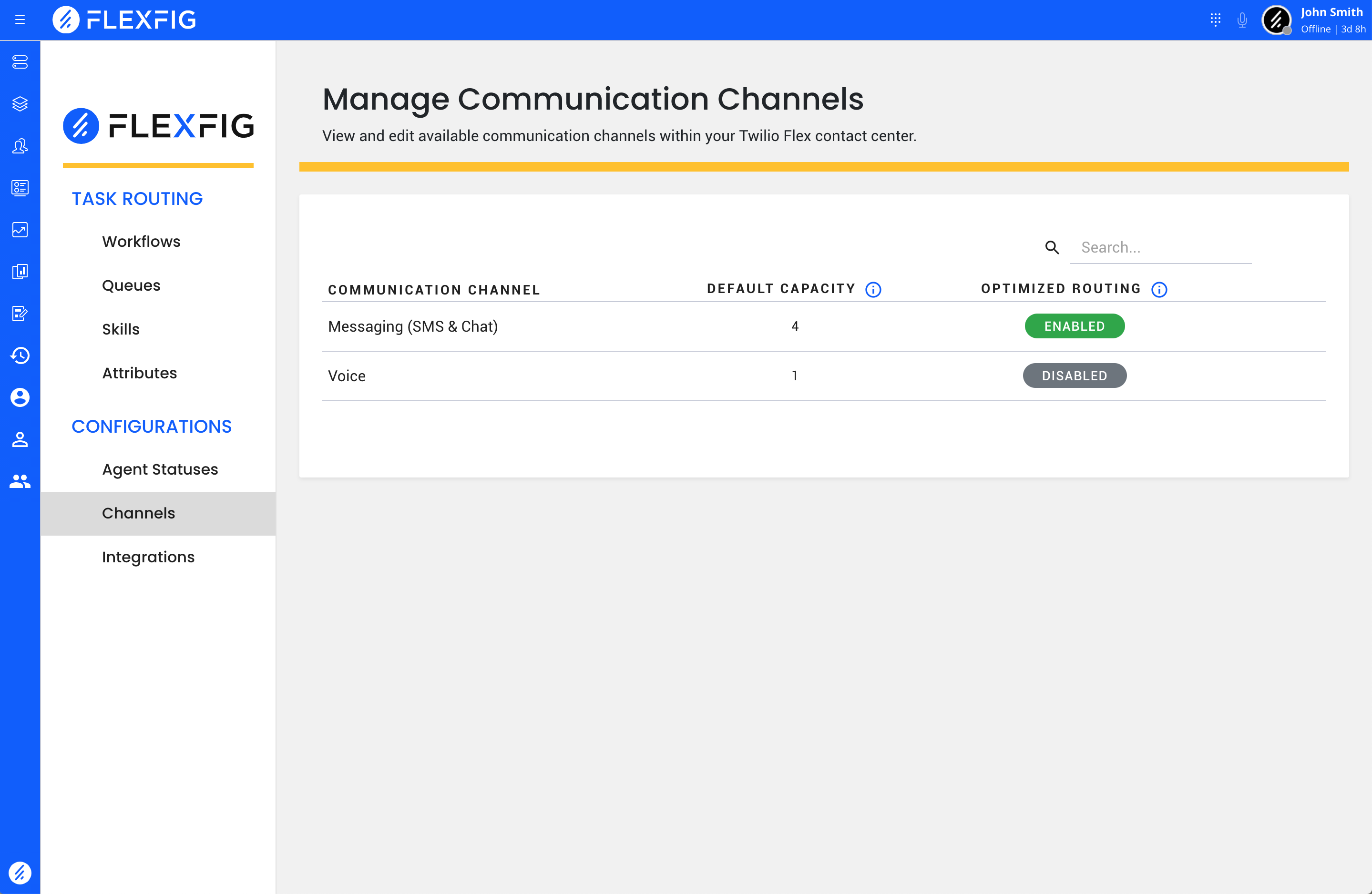Select the Voice channel row name
The width and height of the screenshot is (1372, 894).
click(347, 376)
